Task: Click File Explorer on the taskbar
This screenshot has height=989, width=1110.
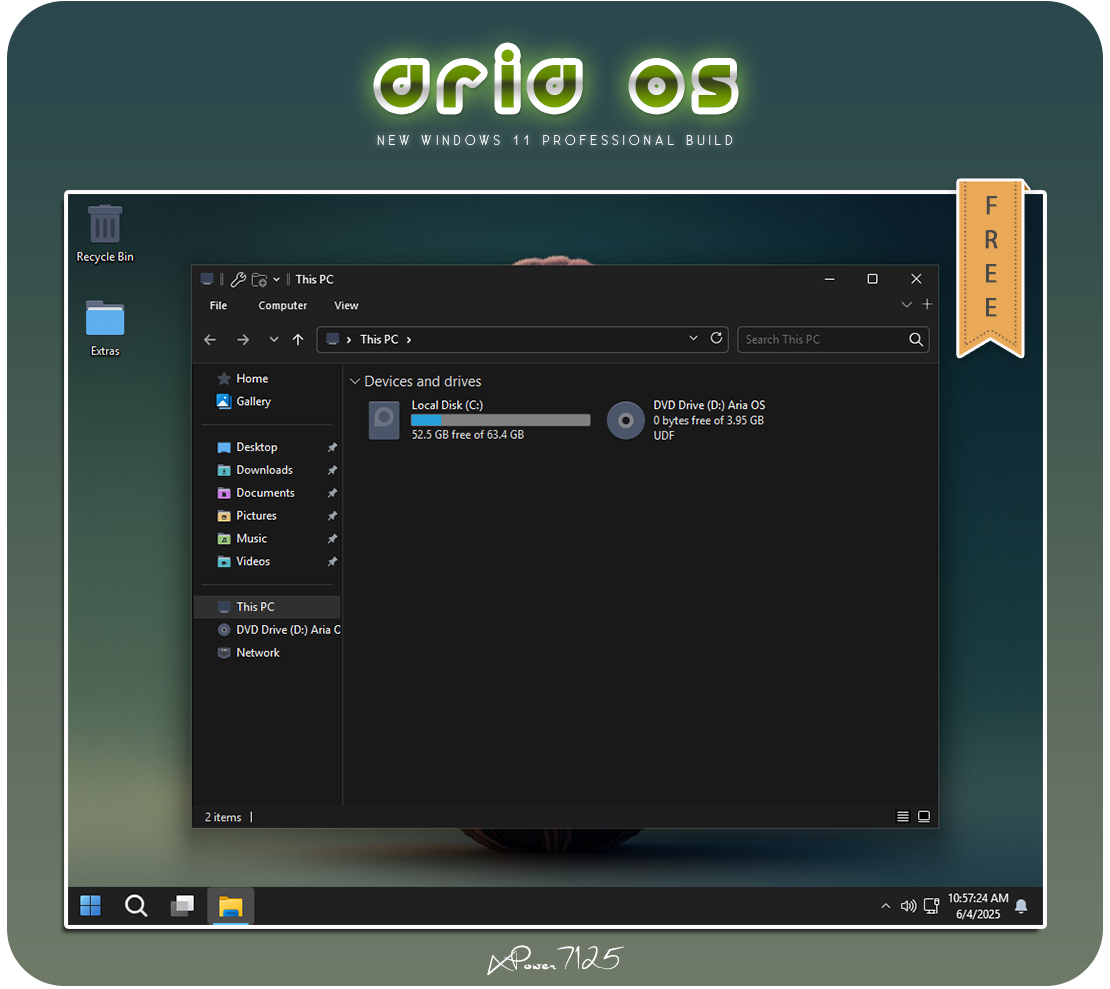Action: pos(231,905)
